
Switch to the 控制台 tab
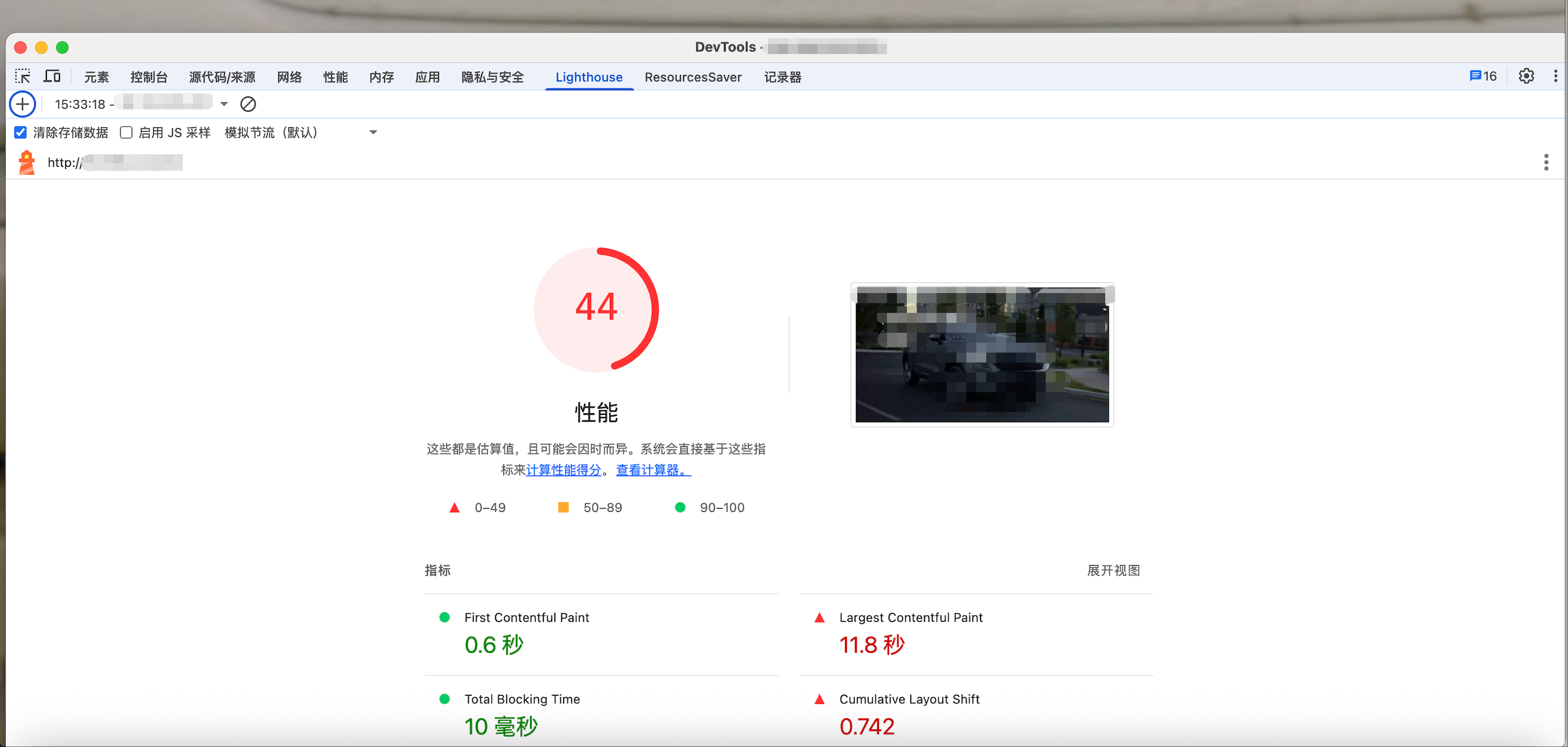pyautogui.click(x=149, y=77)
